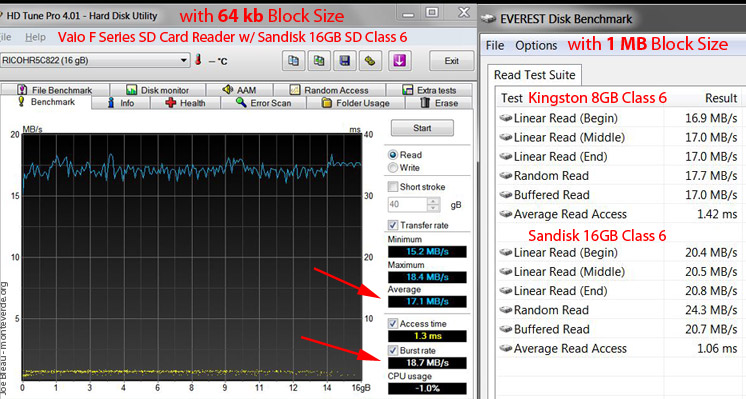The width and height of the screenshot is (746, 399).
Task: Click the short stroke size spinner arrows
Action: coord(433,204)
